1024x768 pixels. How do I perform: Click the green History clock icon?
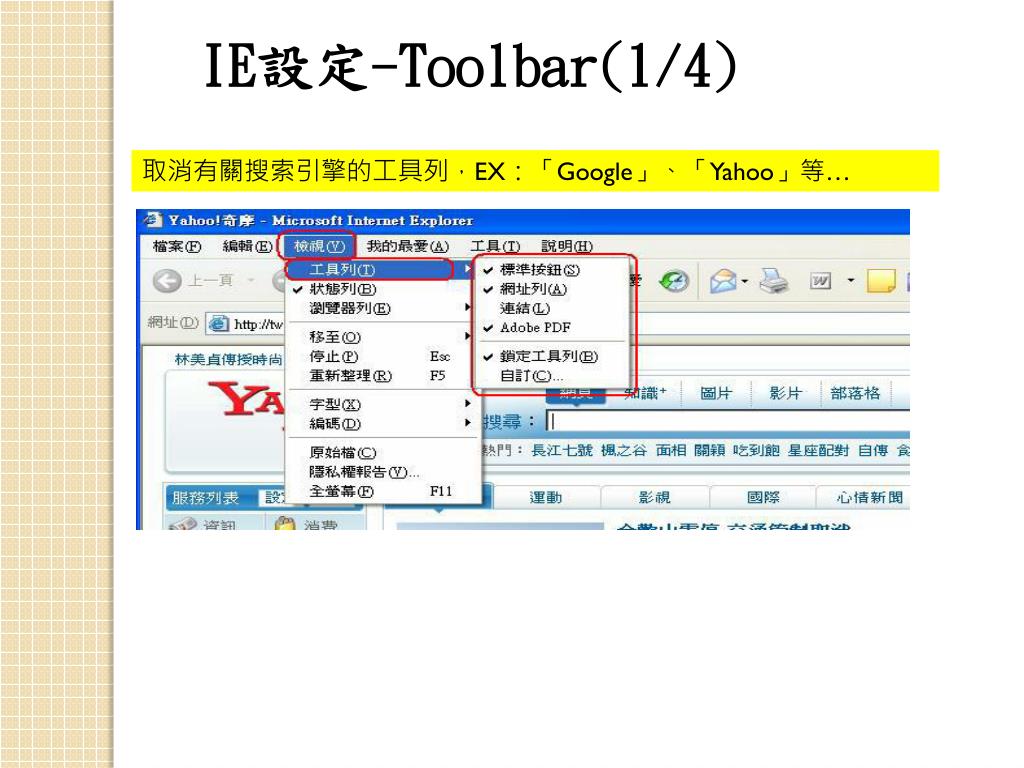[x=674, y=281]
